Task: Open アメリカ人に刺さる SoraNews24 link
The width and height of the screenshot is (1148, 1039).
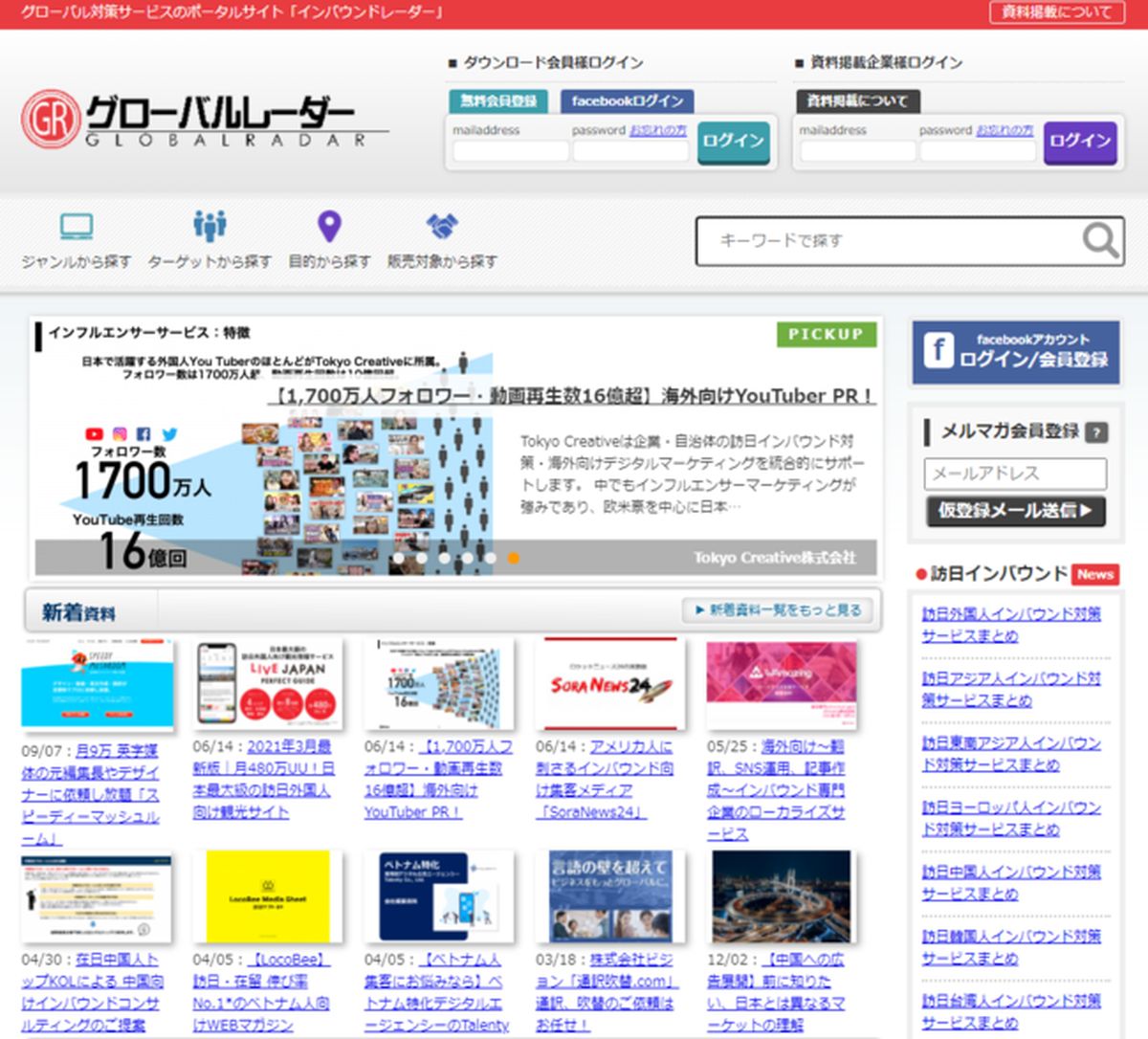Action: tap(605, 780)
